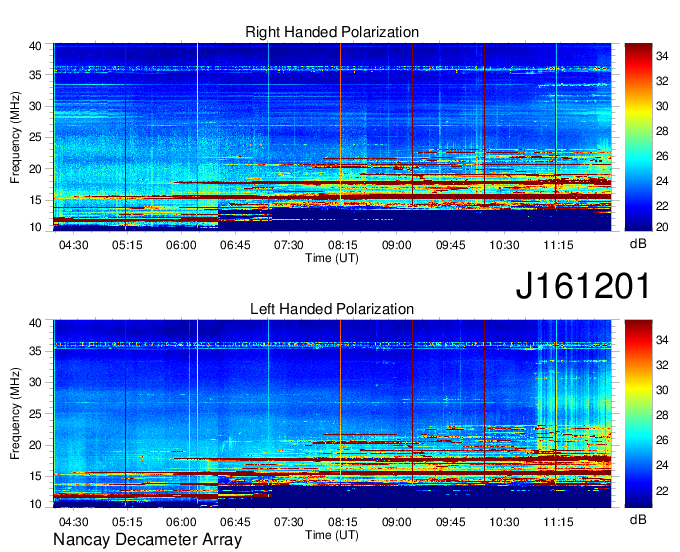Click the 11:15 time tick on Right Handed plot
Image resolution: width=680 pixels, height=552 pixels.
coord(558,245)
